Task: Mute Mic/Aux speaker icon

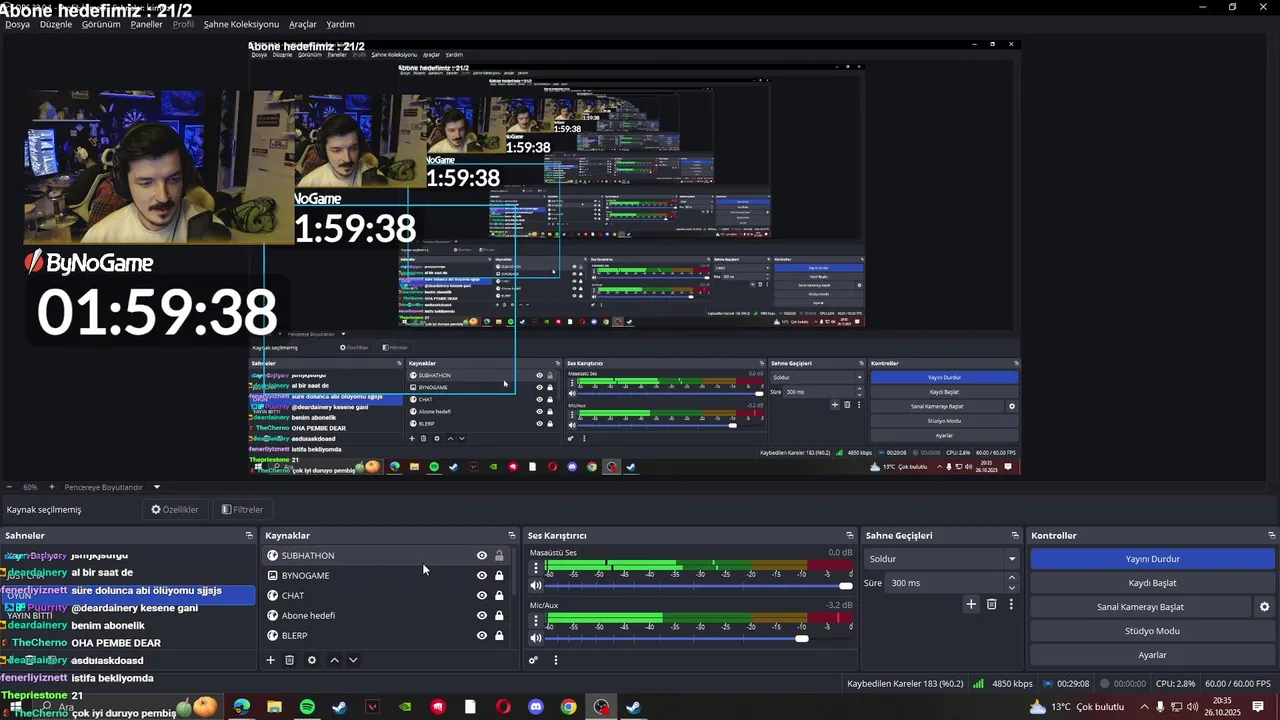Action: (x=536, y=638)
